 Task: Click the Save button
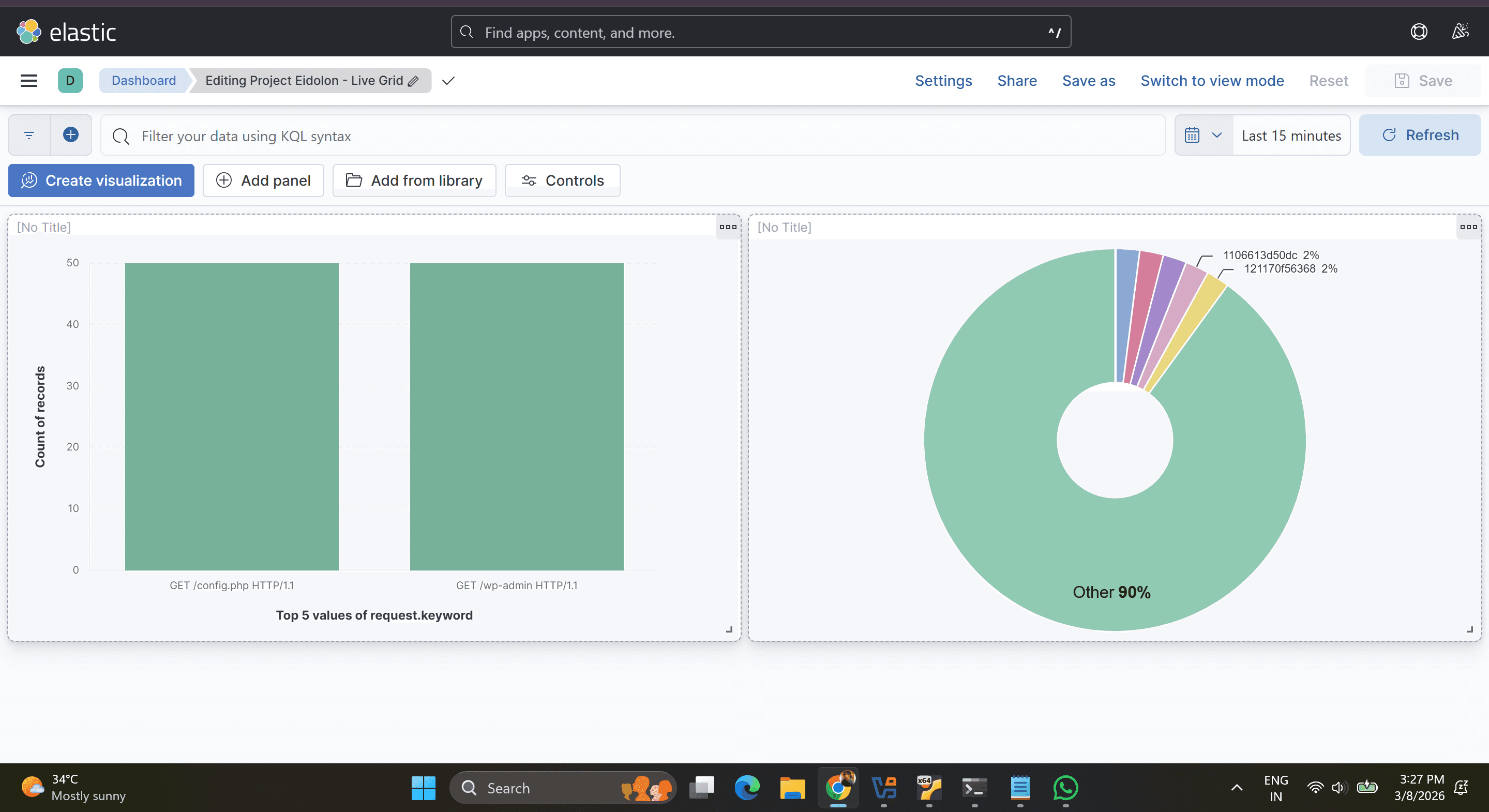[x=1422, y=80]
